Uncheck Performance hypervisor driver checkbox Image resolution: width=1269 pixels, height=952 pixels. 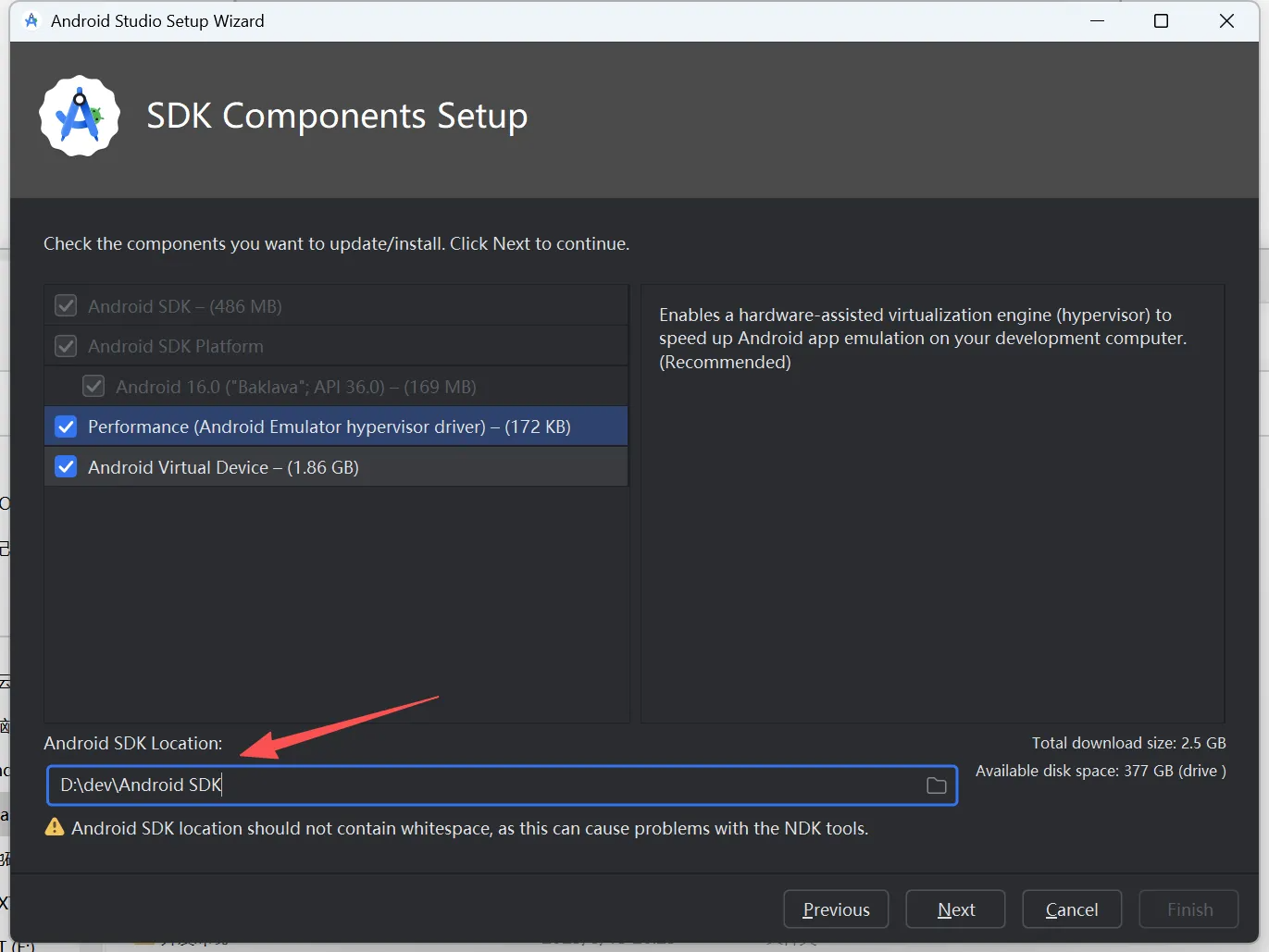(66, 427)
